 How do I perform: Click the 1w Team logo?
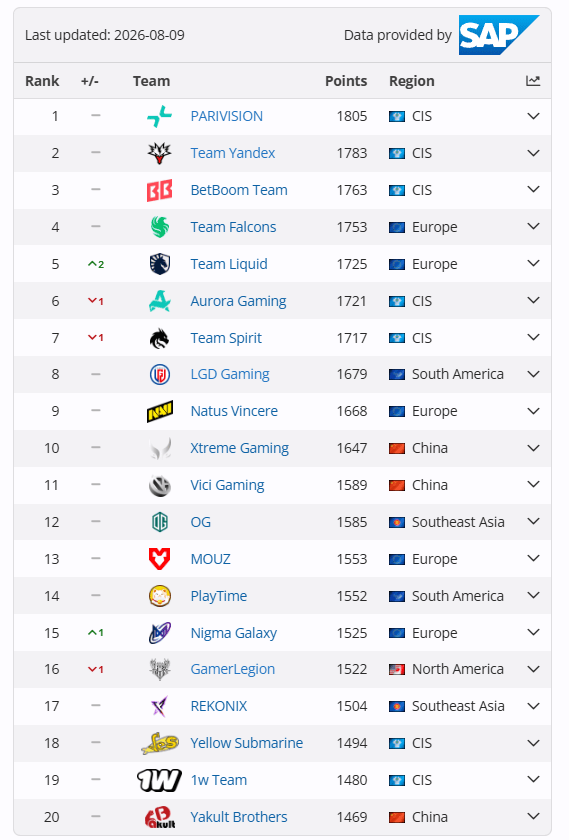[x=159, y=780]
